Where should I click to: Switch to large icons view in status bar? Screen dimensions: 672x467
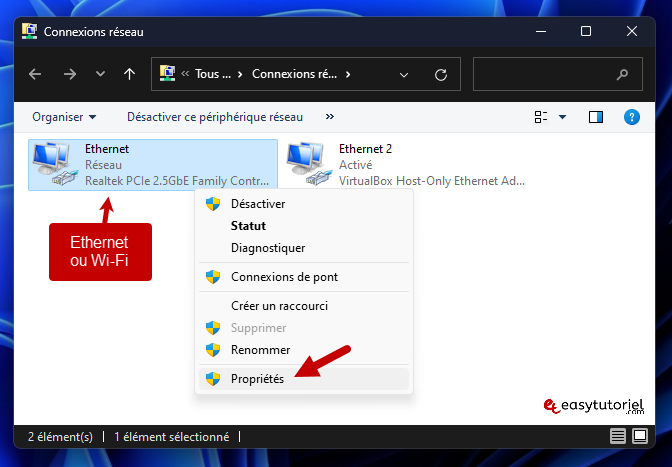pyautogui.click(x=640, y=437)
